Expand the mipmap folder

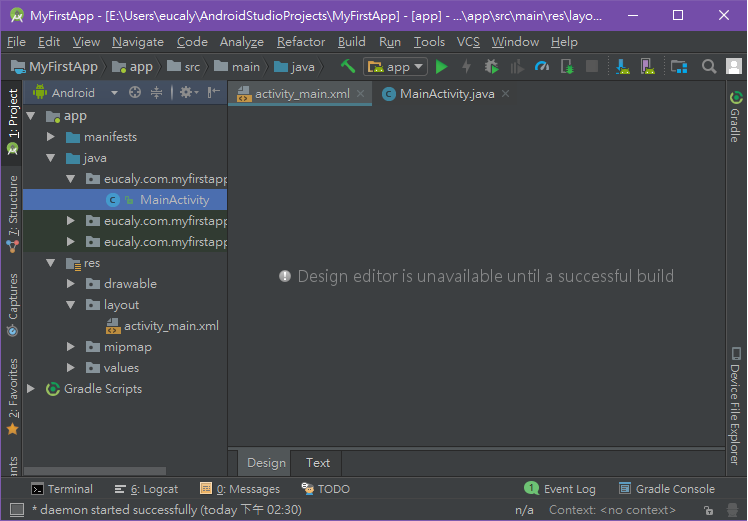pos(71,347)
